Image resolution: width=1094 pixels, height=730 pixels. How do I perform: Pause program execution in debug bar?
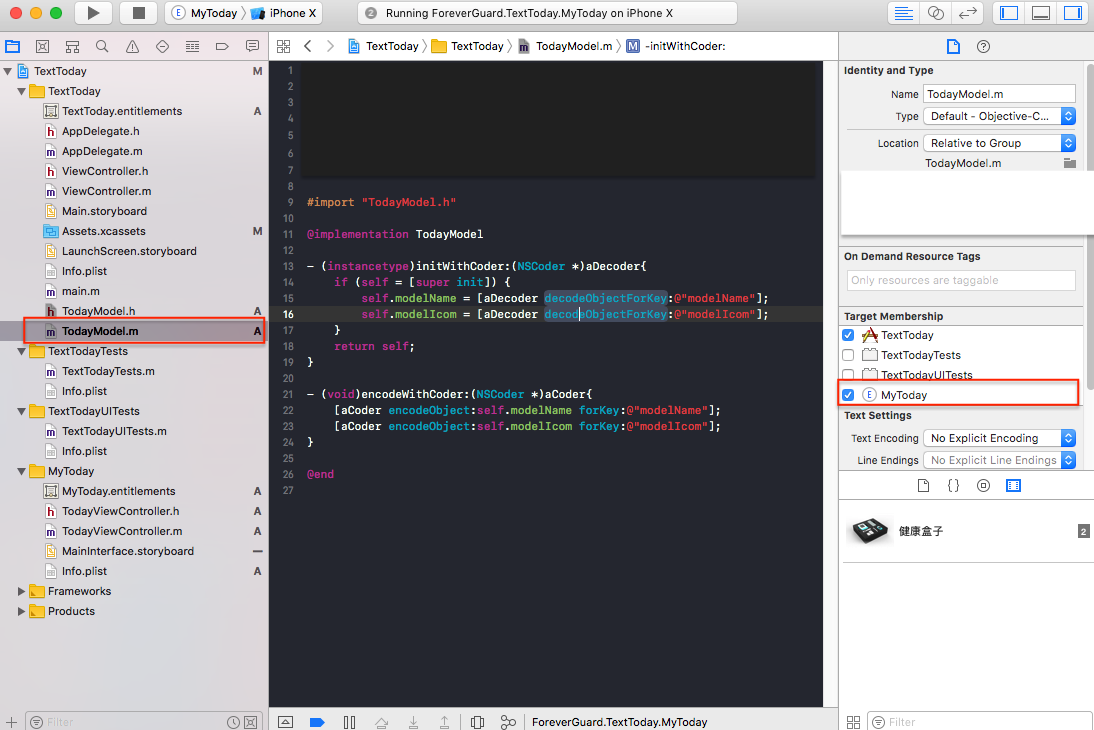[350, 722]
